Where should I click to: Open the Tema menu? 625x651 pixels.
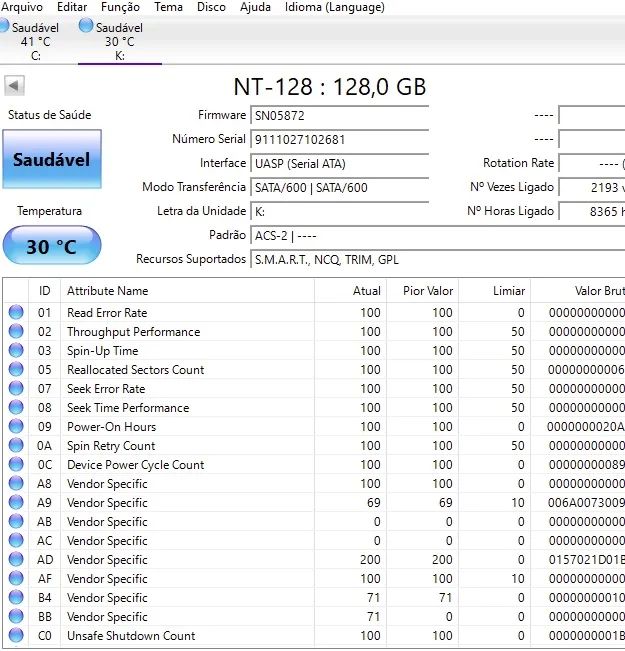click(x=168, y=7)
